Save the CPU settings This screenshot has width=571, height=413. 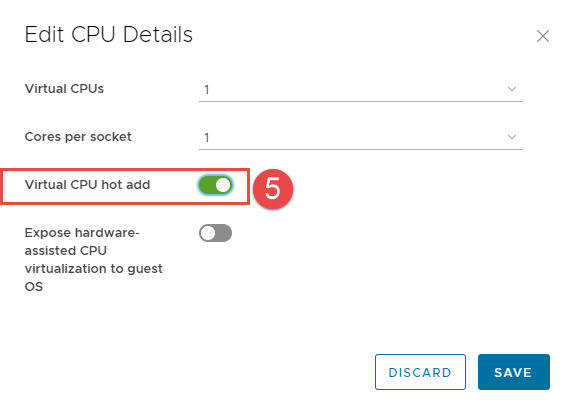(x=513, y=372)
